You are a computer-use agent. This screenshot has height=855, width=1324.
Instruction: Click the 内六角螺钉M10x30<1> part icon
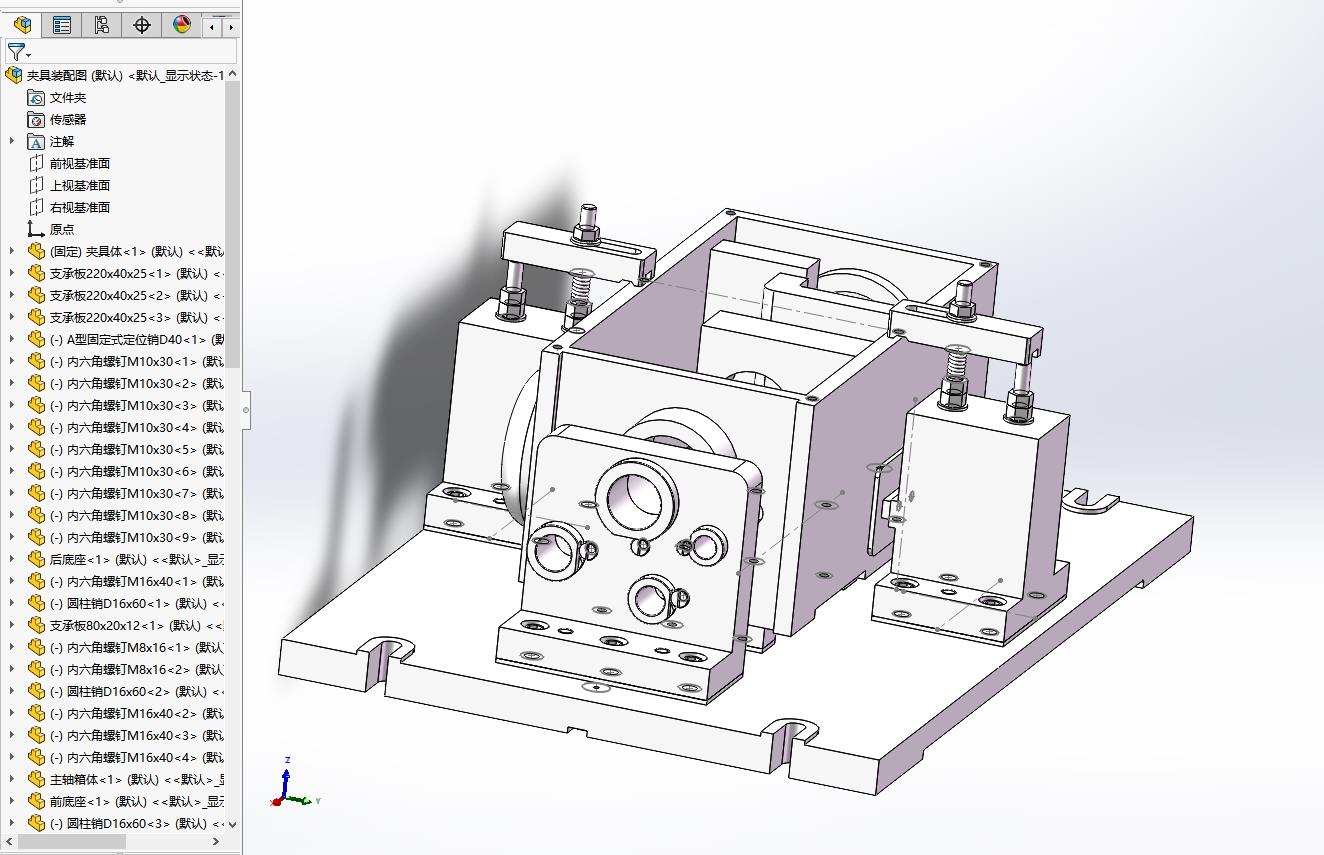(x=36, y=361)
